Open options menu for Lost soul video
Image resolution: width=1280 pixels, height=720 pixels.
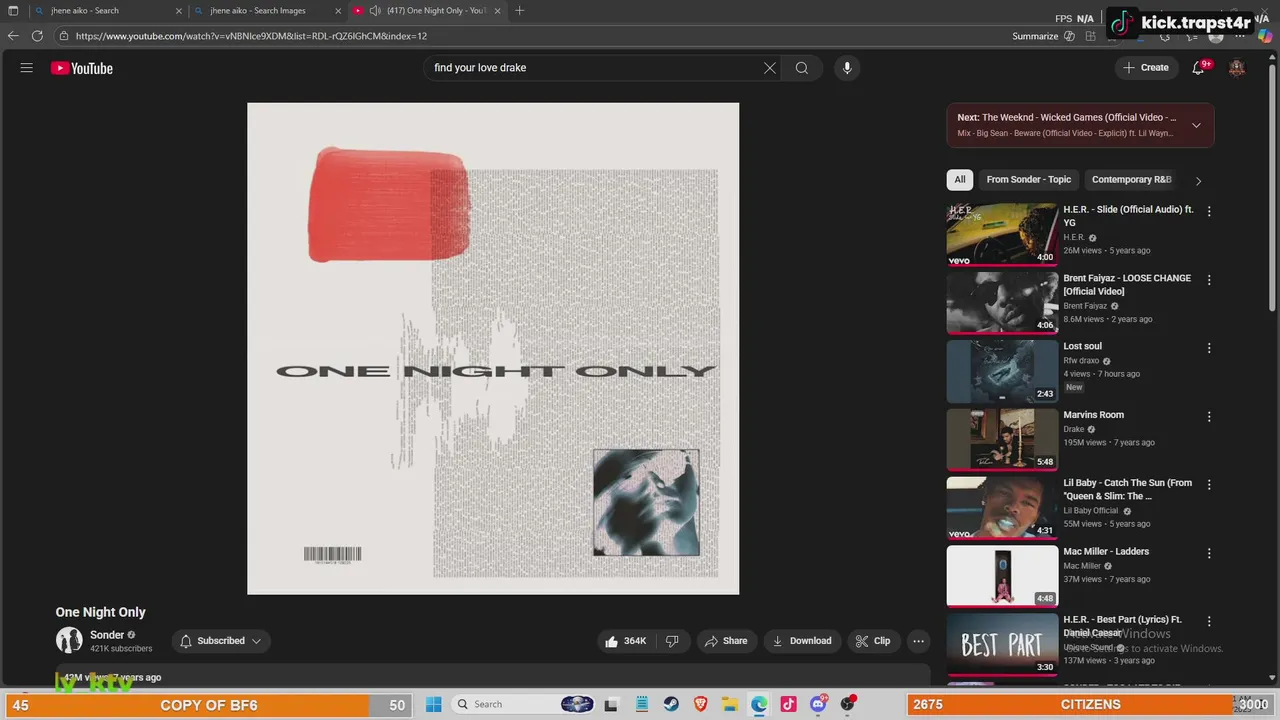coord(1209,348)
